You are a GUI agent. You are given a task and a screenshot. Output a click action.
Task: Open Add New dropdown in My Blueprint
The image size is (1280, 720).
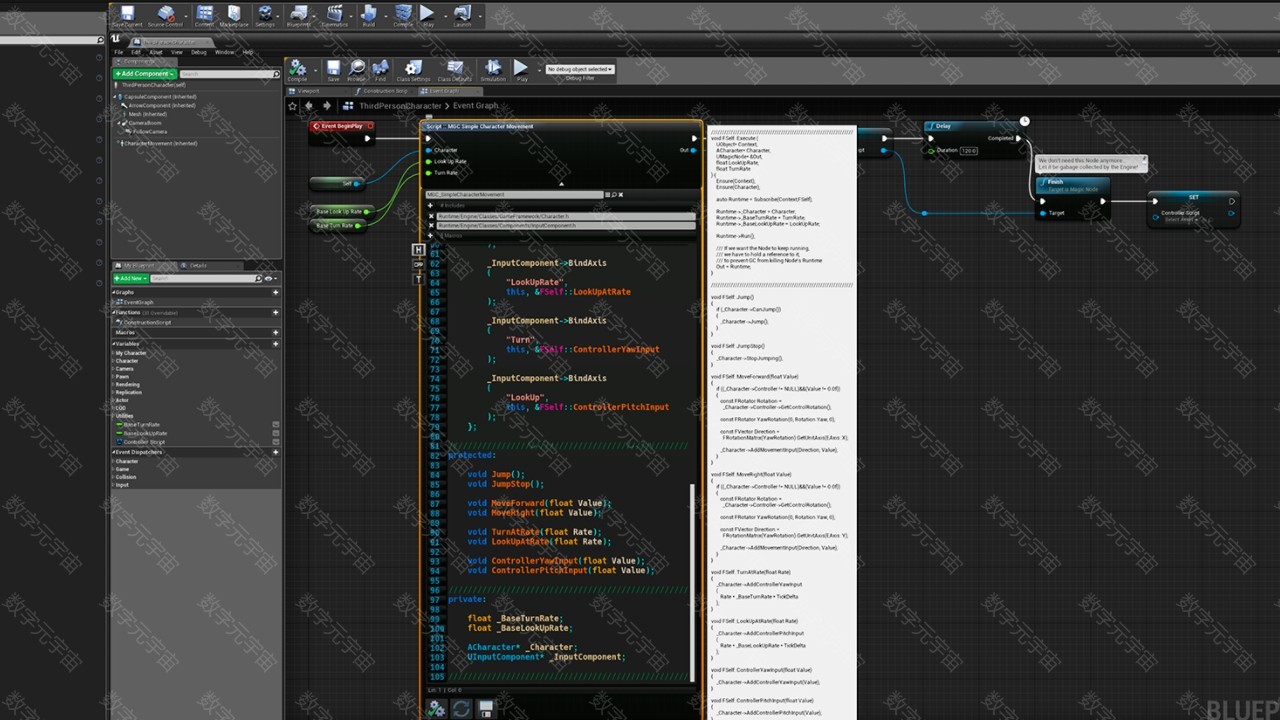pyautogui.click(x=130, y=278)
